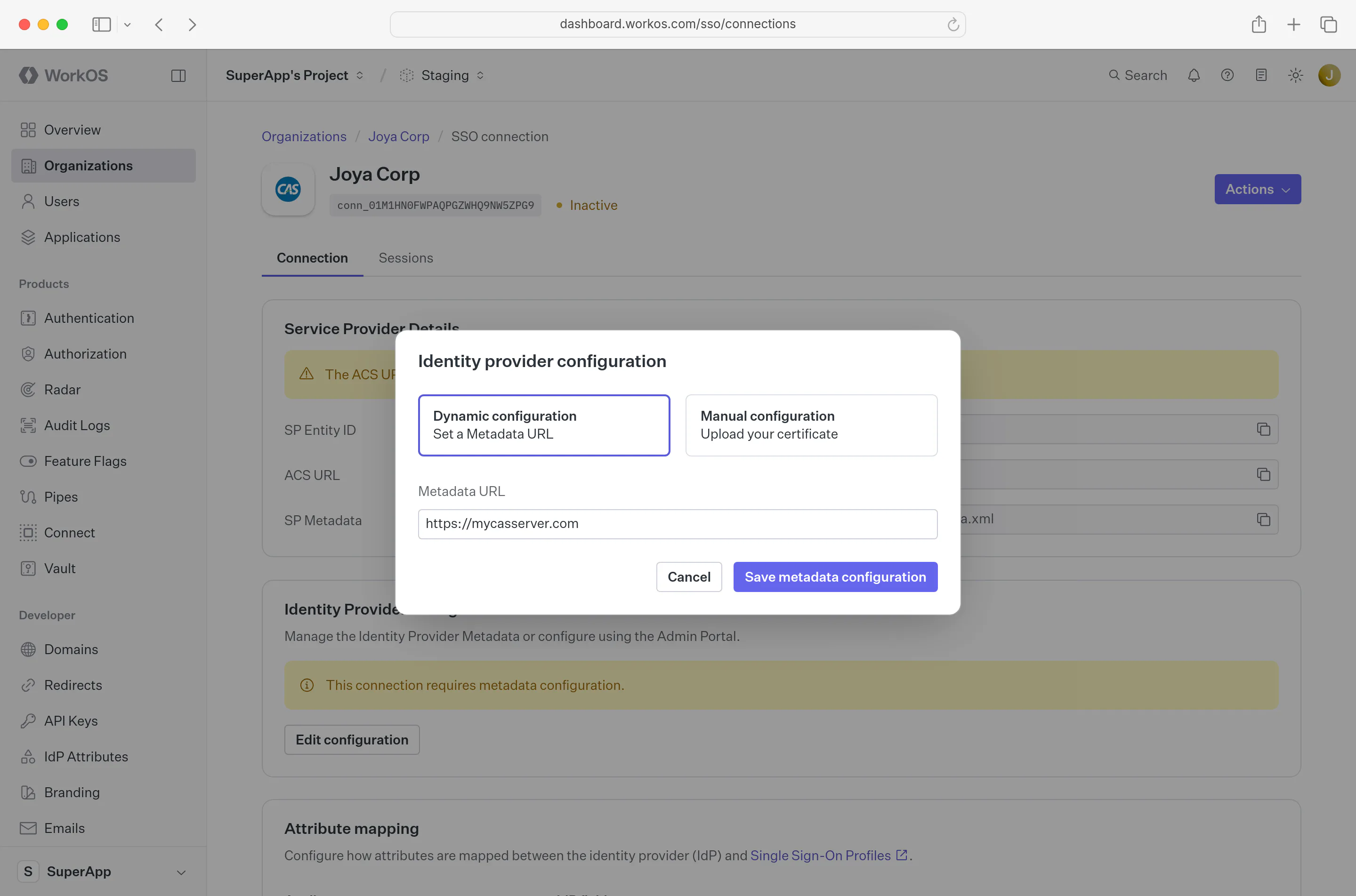
Task: Open Vault in the sidebar
Action: pos(104,568)
